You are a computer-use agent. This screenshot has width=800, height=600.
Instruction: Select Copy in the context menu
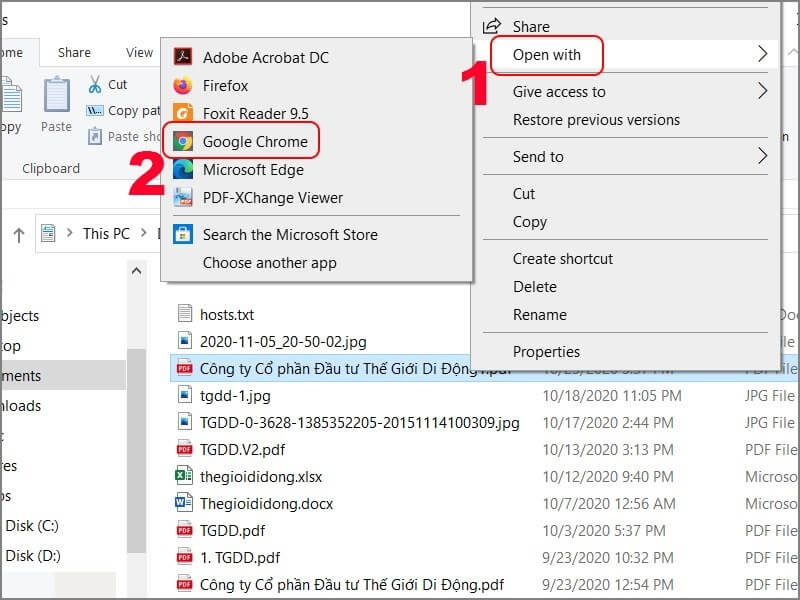click(530, 221)
